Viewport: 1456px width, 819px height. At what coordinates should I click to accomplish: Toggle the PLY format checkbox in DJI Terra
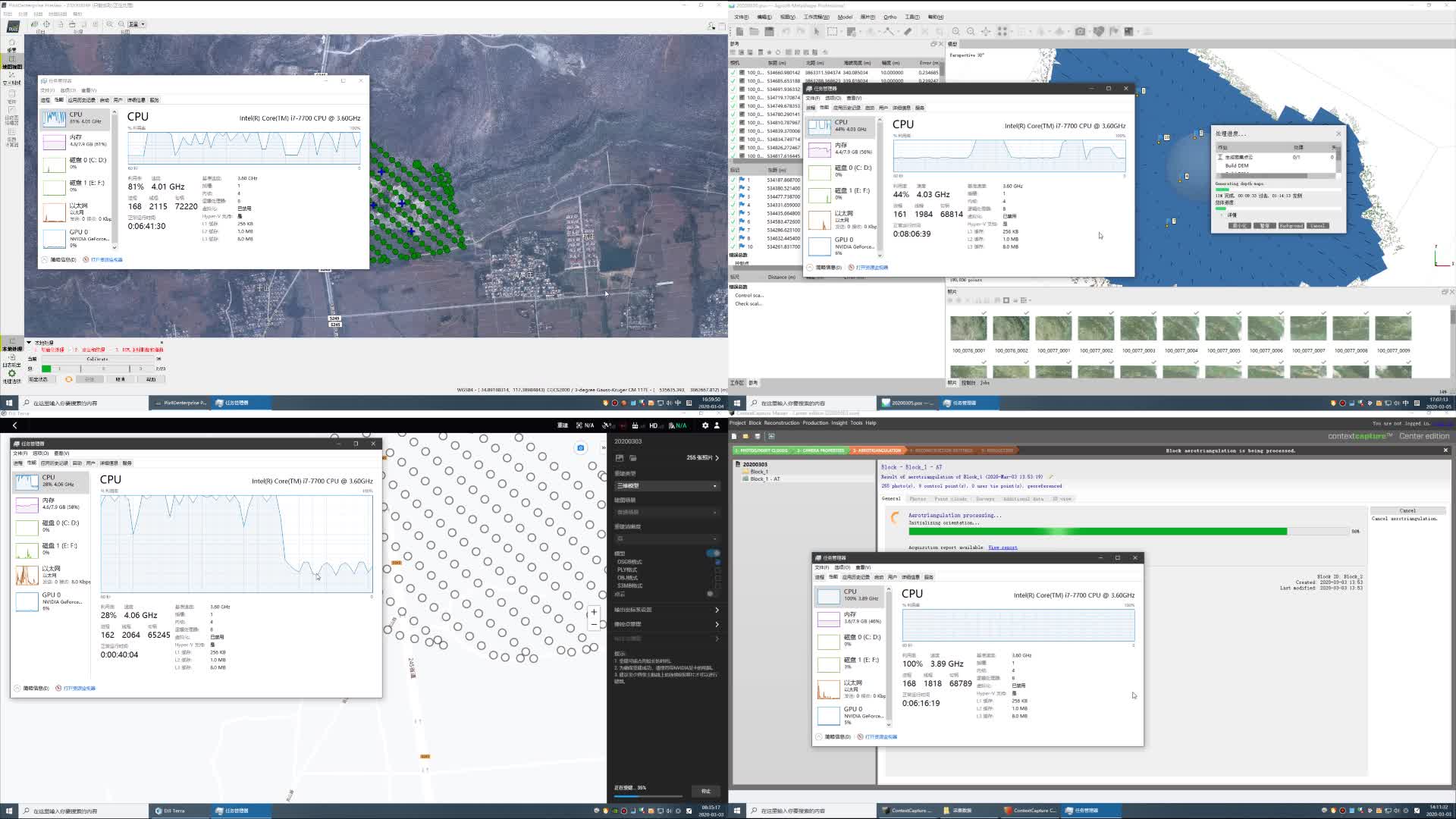[x=717, y=570]
